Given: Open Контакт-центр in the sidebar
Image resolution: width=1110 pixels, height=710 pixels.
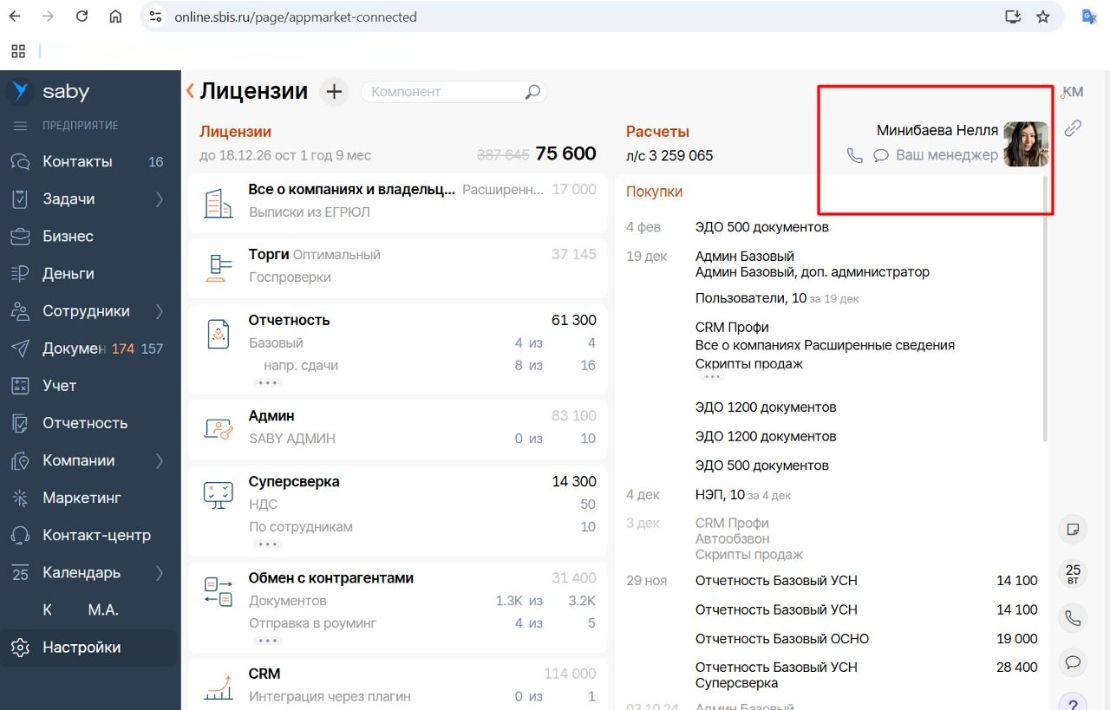Looking at the screenshot, I should tap(96, 535).
